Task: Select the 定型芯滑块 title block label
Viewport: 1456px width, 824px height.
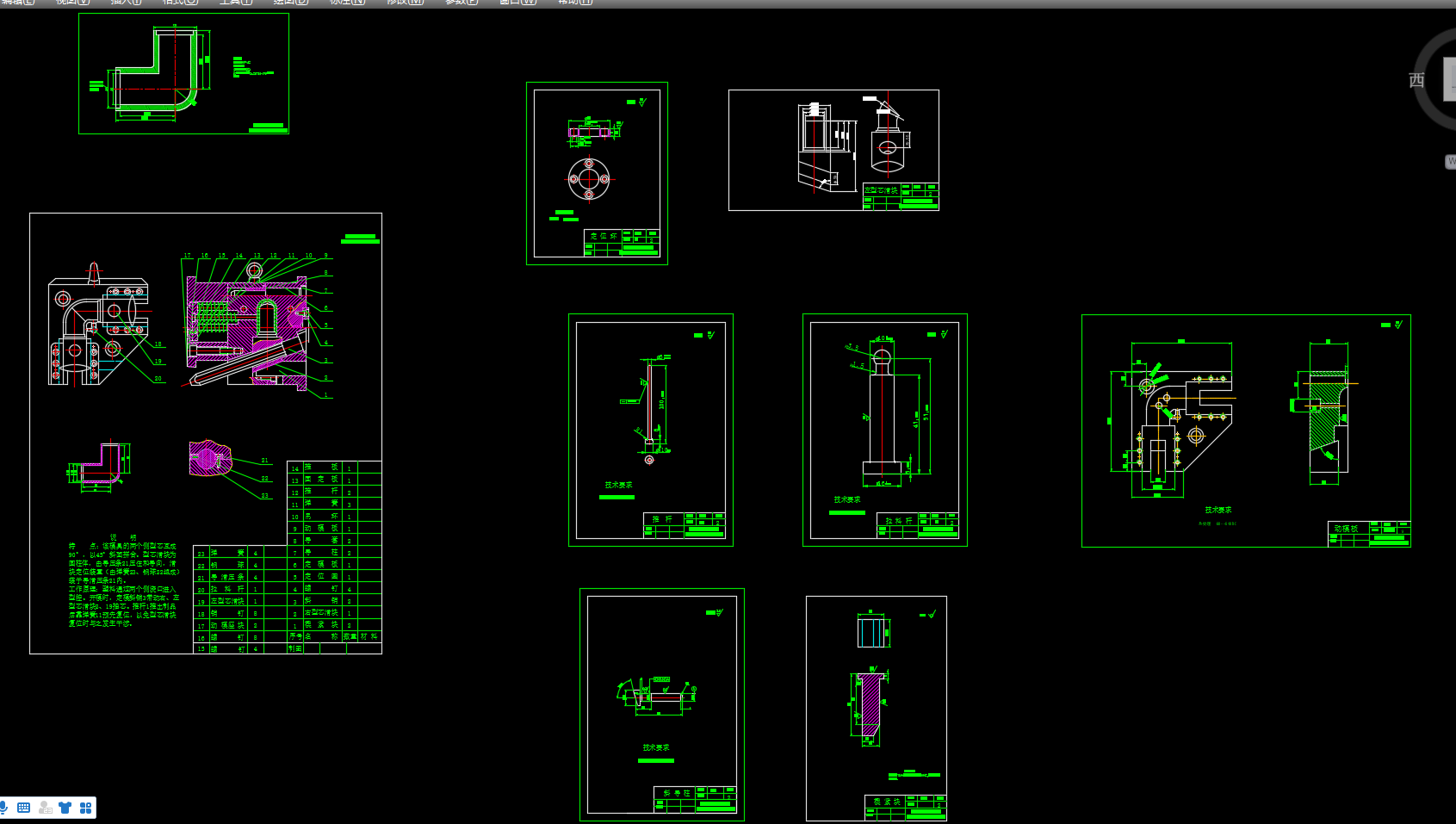Action: (x=881, y=190)
